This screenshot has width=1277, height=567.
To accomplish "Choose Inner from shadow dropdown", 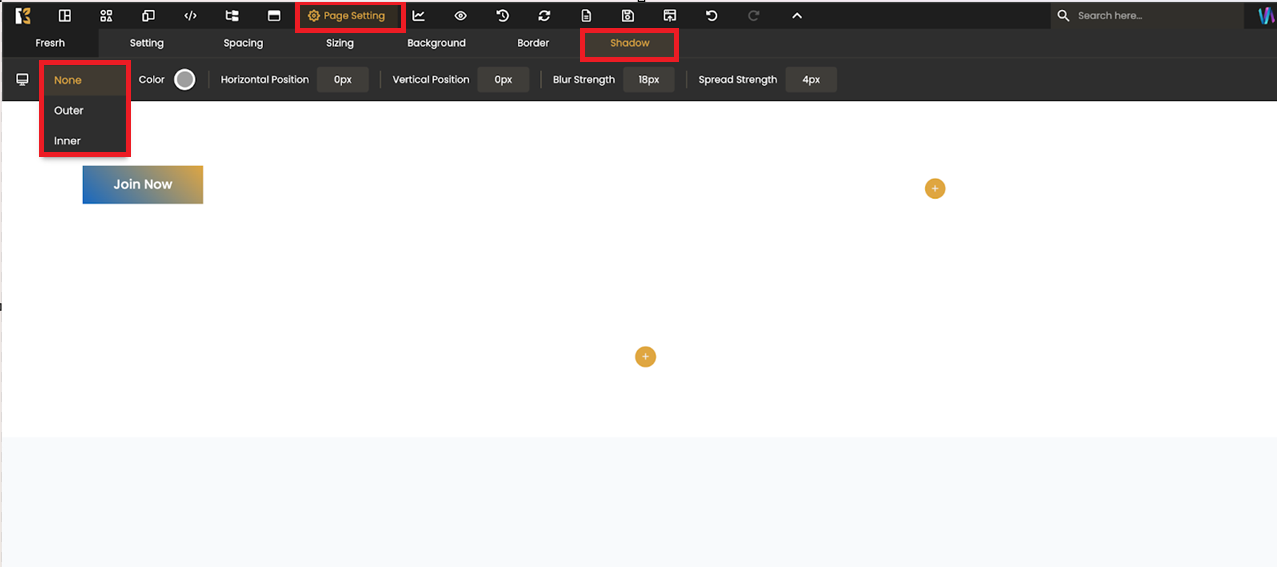I will click(68, 141).
